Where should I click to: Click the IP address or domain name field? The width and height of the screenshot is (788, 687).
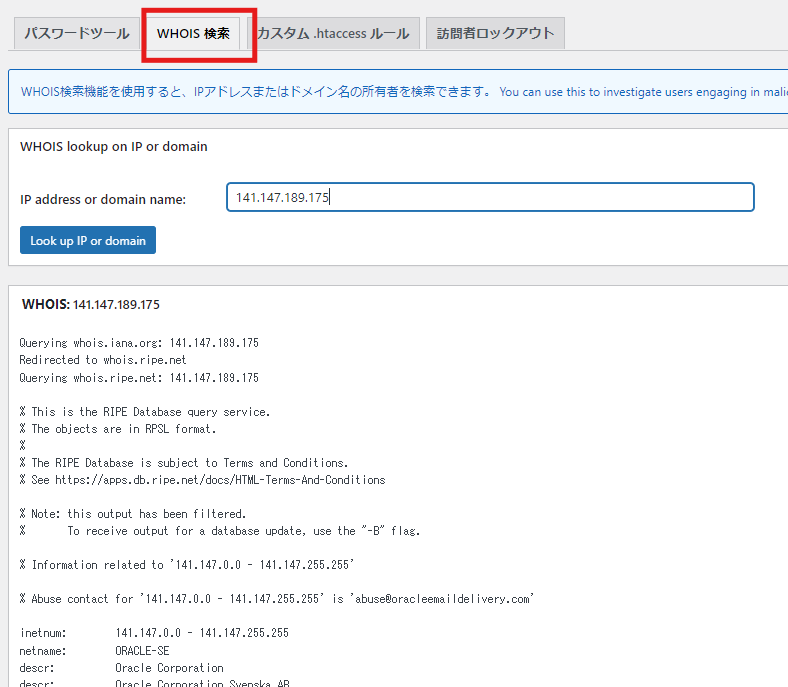coord(490,198)
